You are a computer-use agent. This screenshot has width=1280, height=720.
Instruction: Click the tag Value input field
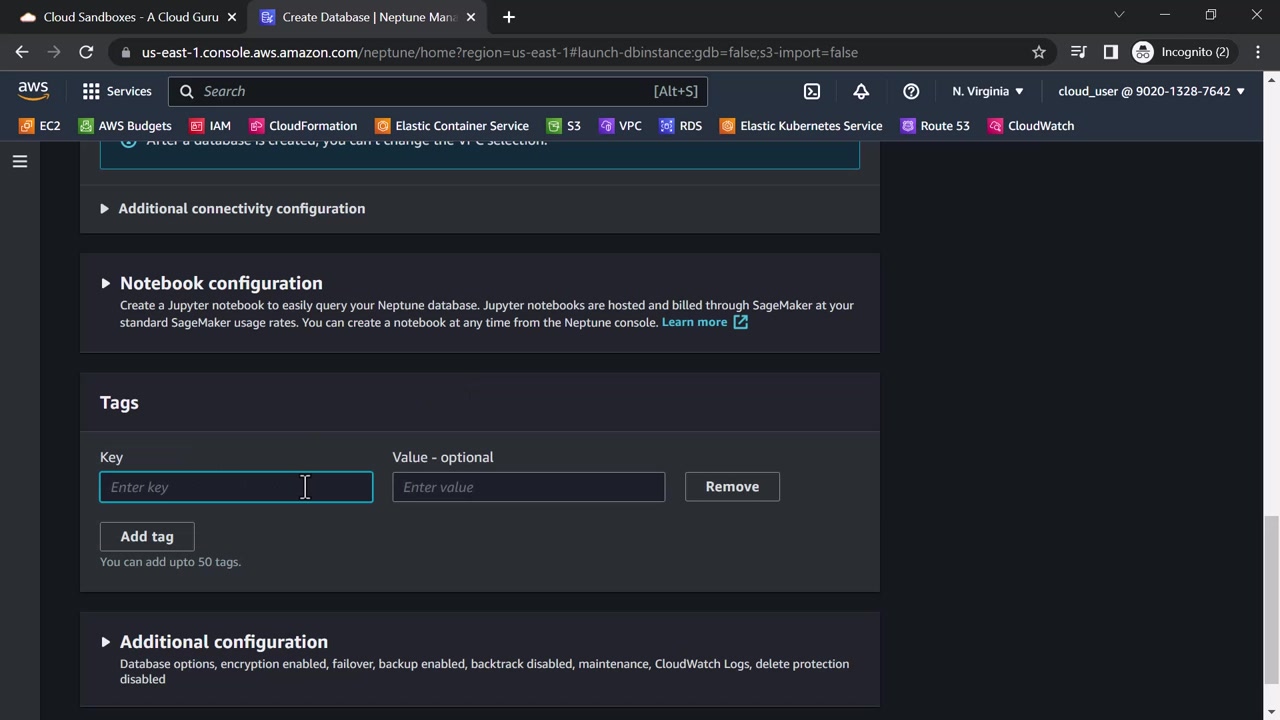(528, 487)
